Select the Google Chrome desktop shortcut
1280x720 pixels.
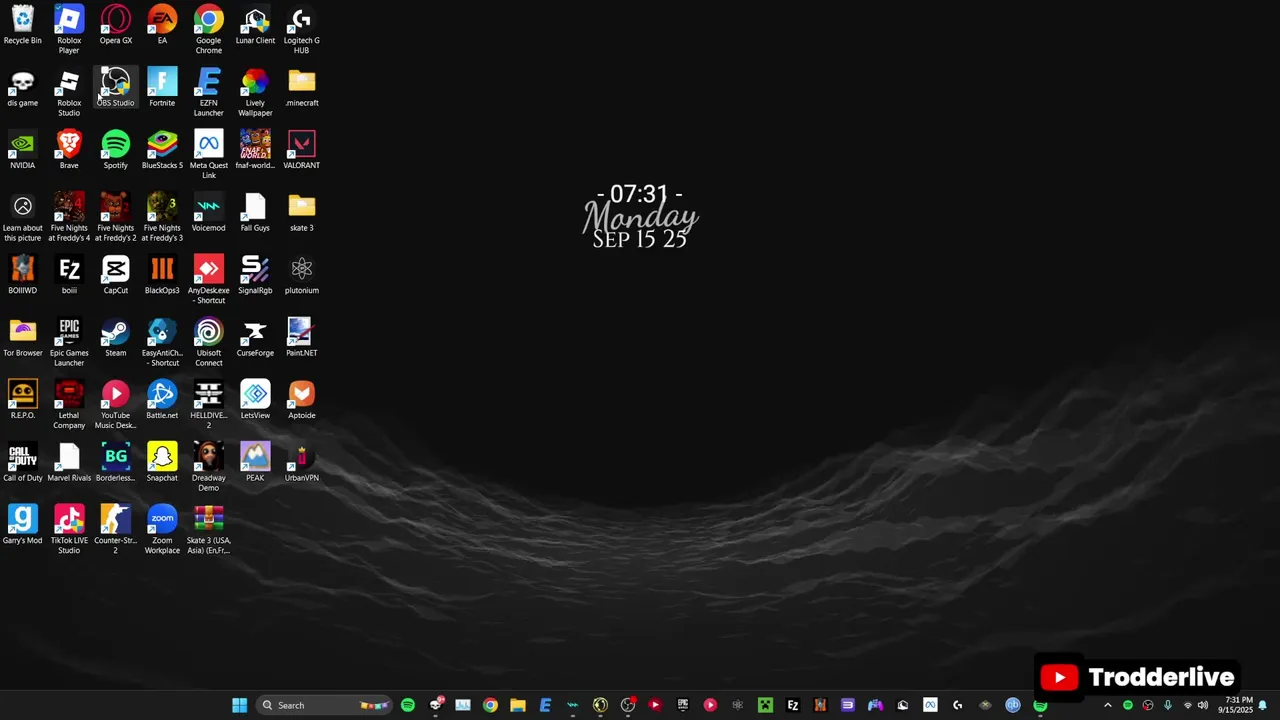point(208,30)
